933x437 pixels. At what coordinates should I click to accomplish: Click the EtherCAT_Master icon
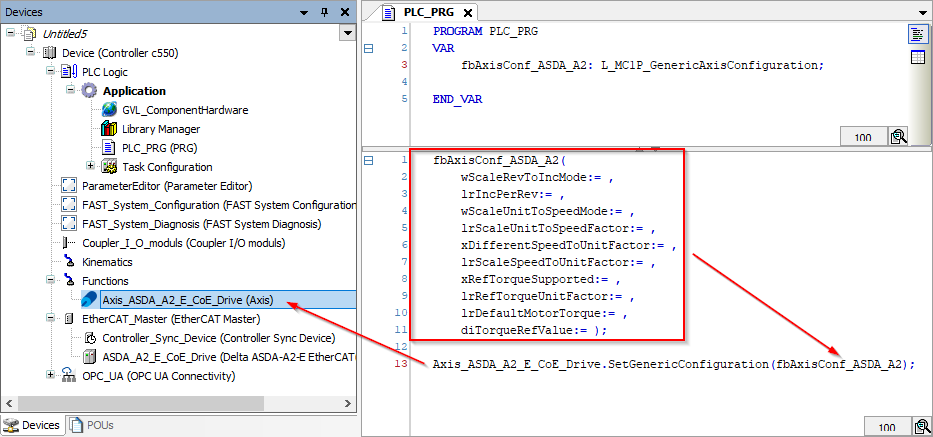click(x=70, y=319)
